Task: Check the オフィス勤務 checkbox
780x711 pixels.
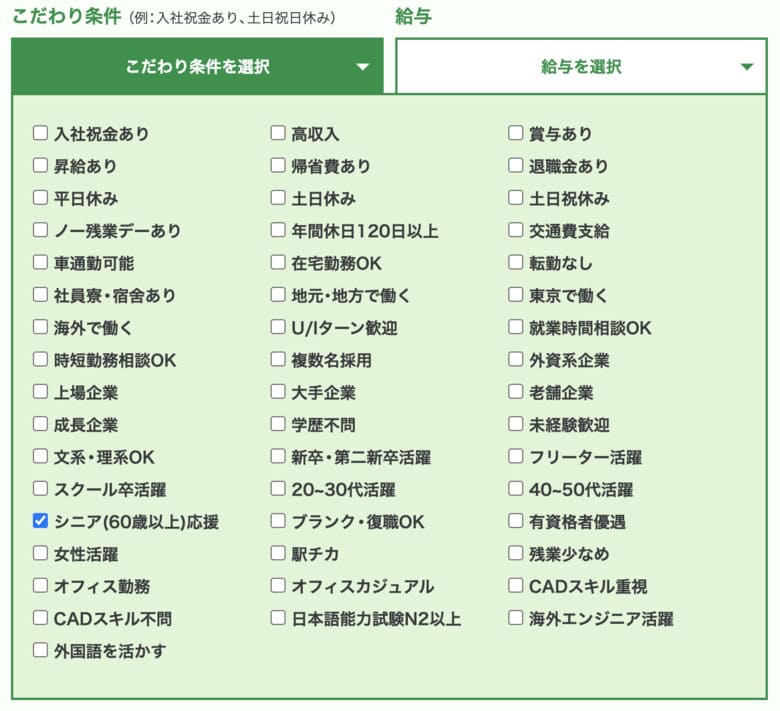Action: pos(40,586)
